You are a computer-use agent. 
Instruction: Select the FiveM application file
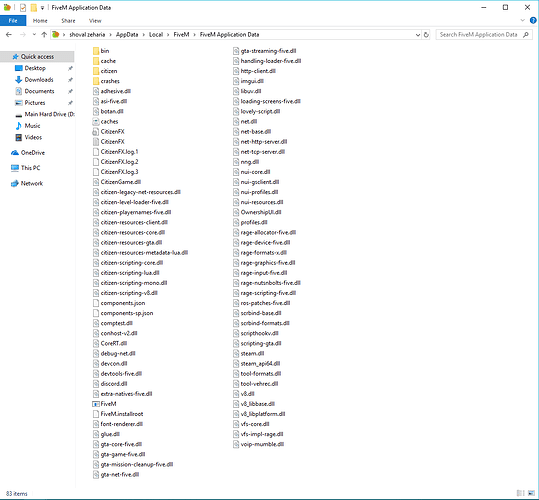pos(104,404)
